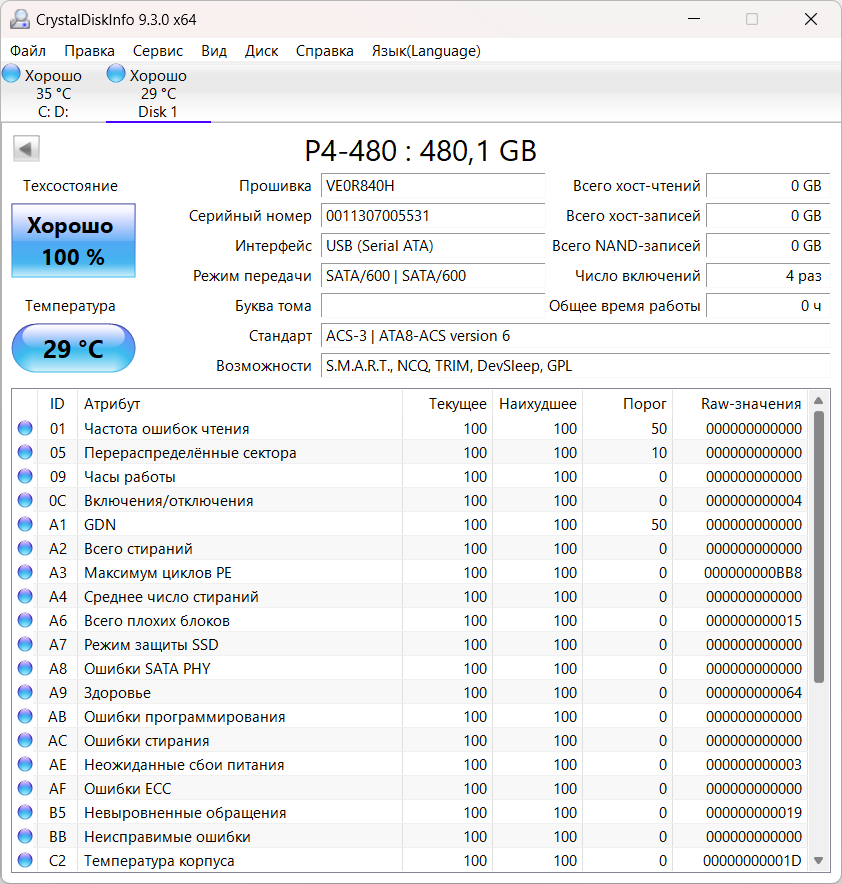Switch to the C: D: disk tab
842x884 pixels.
[53, 92]
